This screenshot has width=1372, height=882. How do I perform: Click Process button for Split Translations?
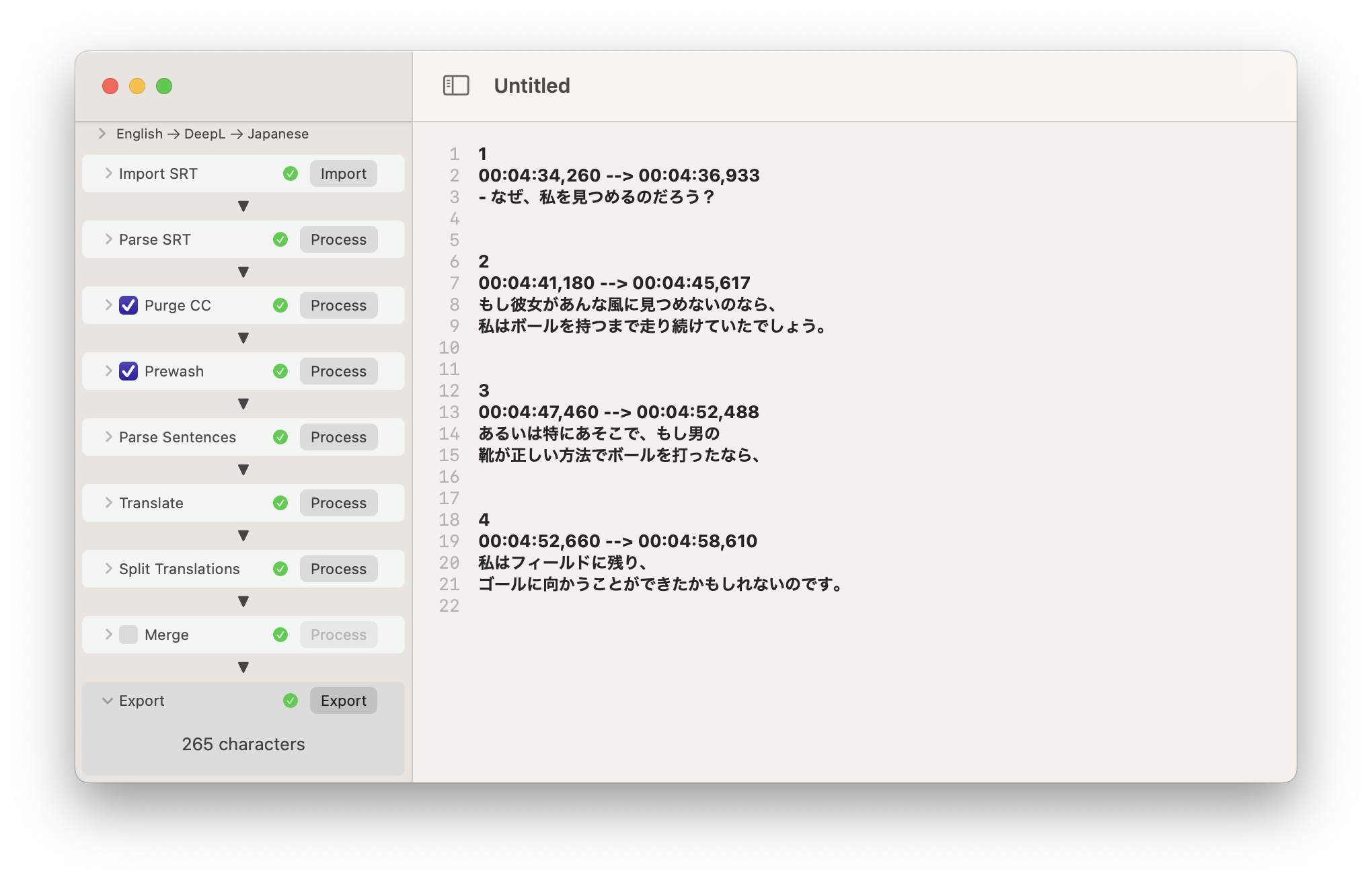point(338,569)
